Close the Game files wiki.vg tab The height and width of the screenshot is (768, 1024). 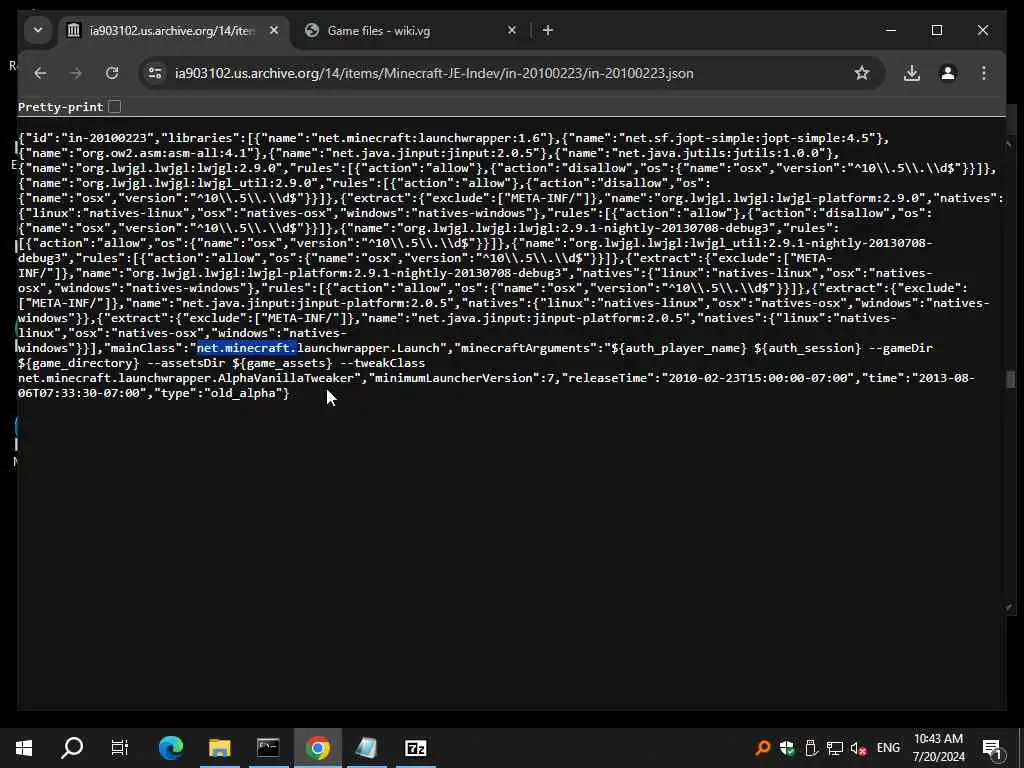coord(512,30)
